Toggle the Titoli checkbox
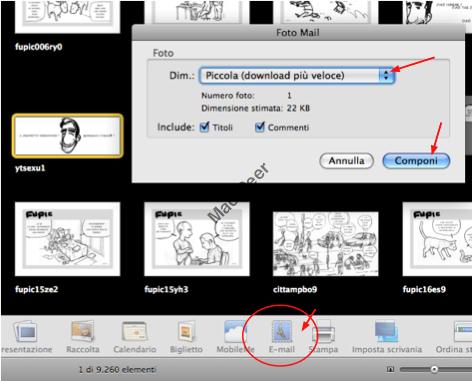The height and width of the screenshot is (381, 472). point(204,127)
